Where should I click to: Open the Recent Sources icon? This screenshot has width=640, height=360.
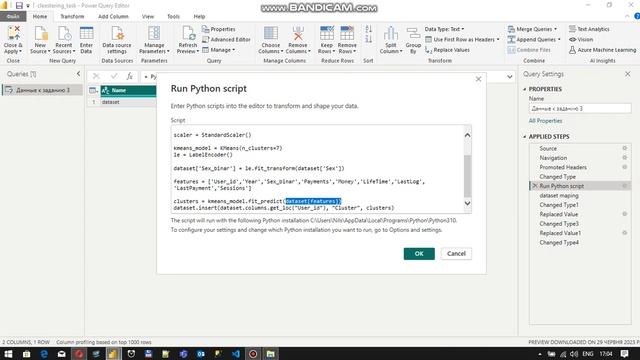64,39
